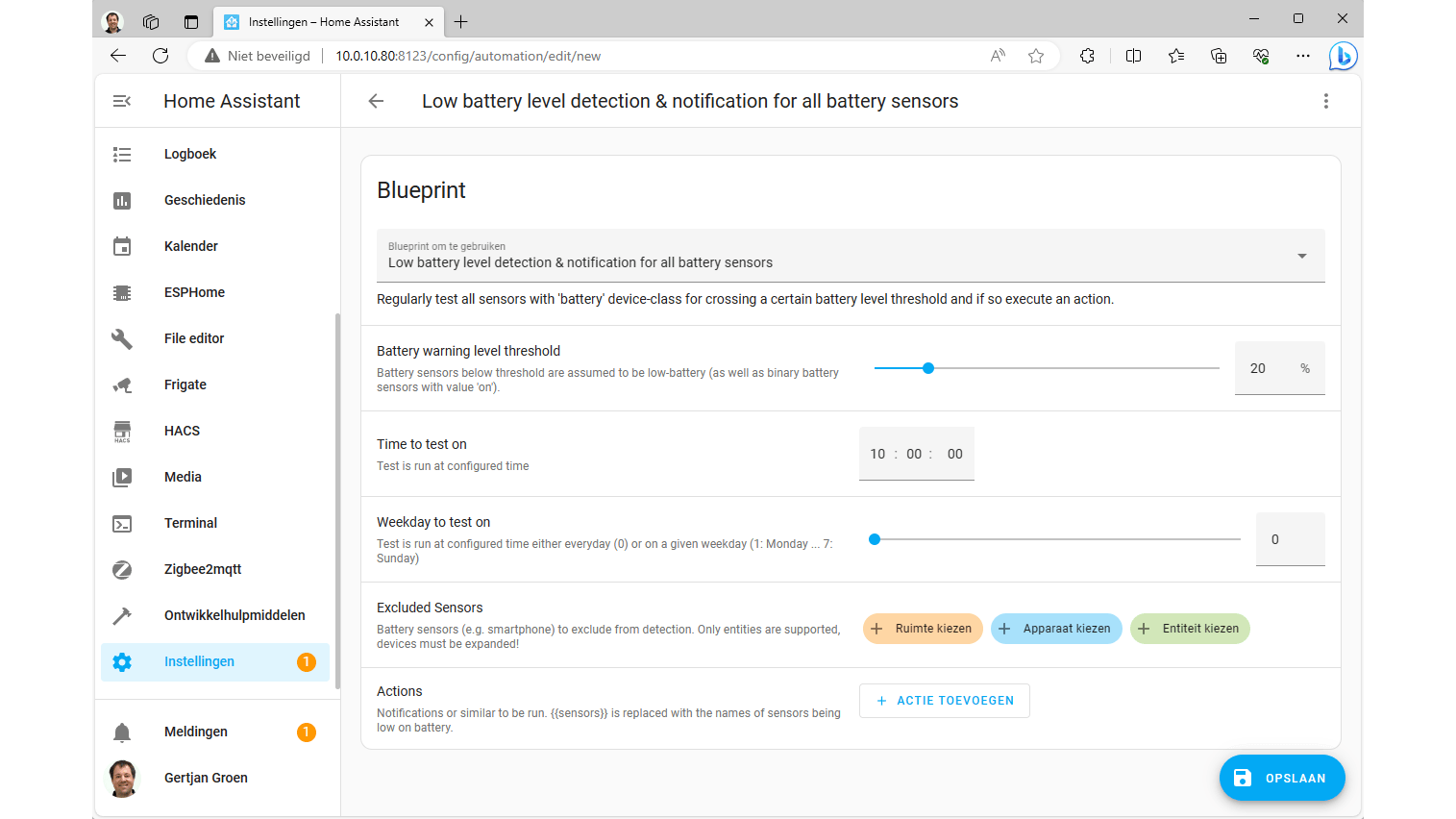Image resolution: width=1456 pixels, height=819 pixels.
Task: Open the Meldingen bell icon
Action: click(122, 732)
